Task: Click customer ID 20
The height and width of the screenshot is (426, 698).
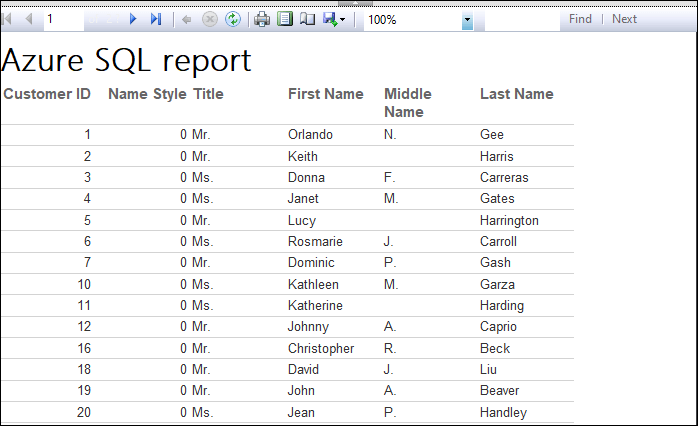Action: pyautogui.click(x=84, y=412)
